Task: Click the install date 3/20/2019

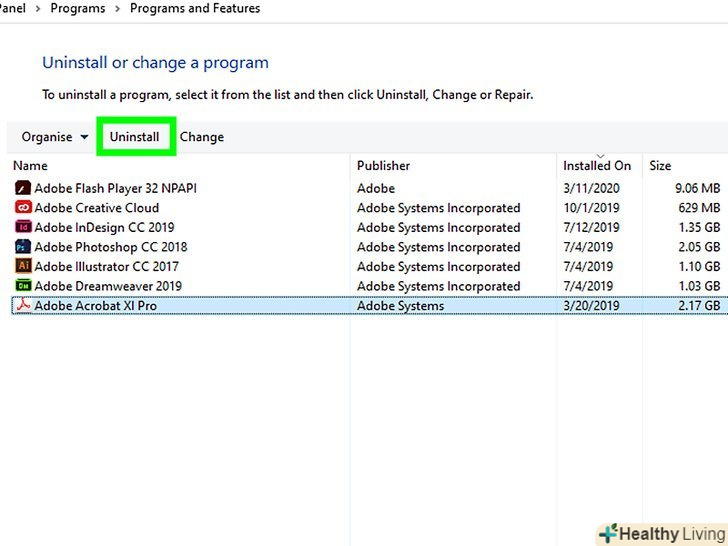Action: [x=592, y=306]
